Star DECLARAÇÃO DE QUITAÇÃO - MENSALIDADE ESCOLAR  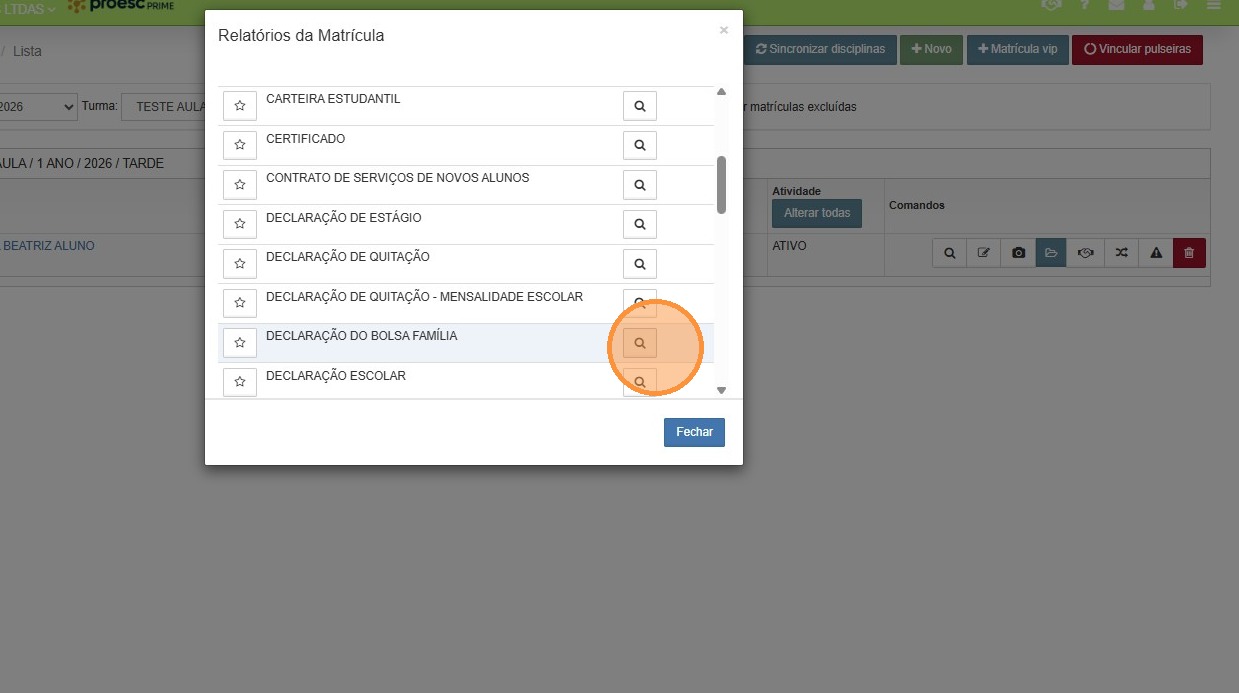tap(240, 303)
